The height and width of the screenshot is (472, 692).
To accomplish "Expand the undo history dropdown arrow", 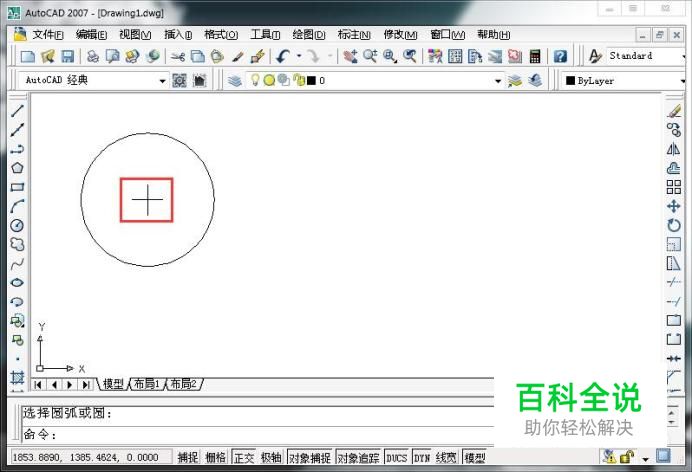I will (299, 56).
